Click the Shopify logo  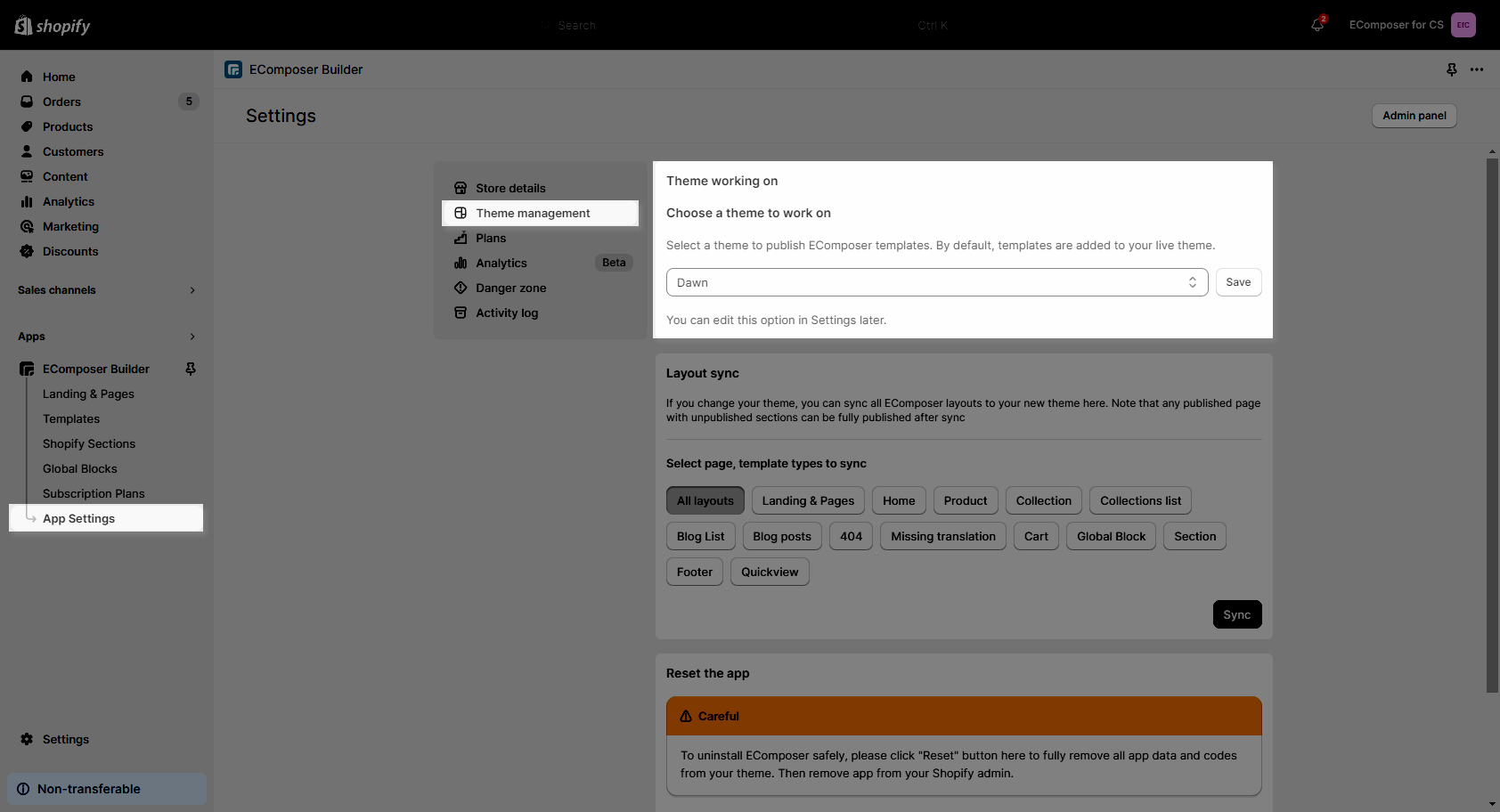53,26
